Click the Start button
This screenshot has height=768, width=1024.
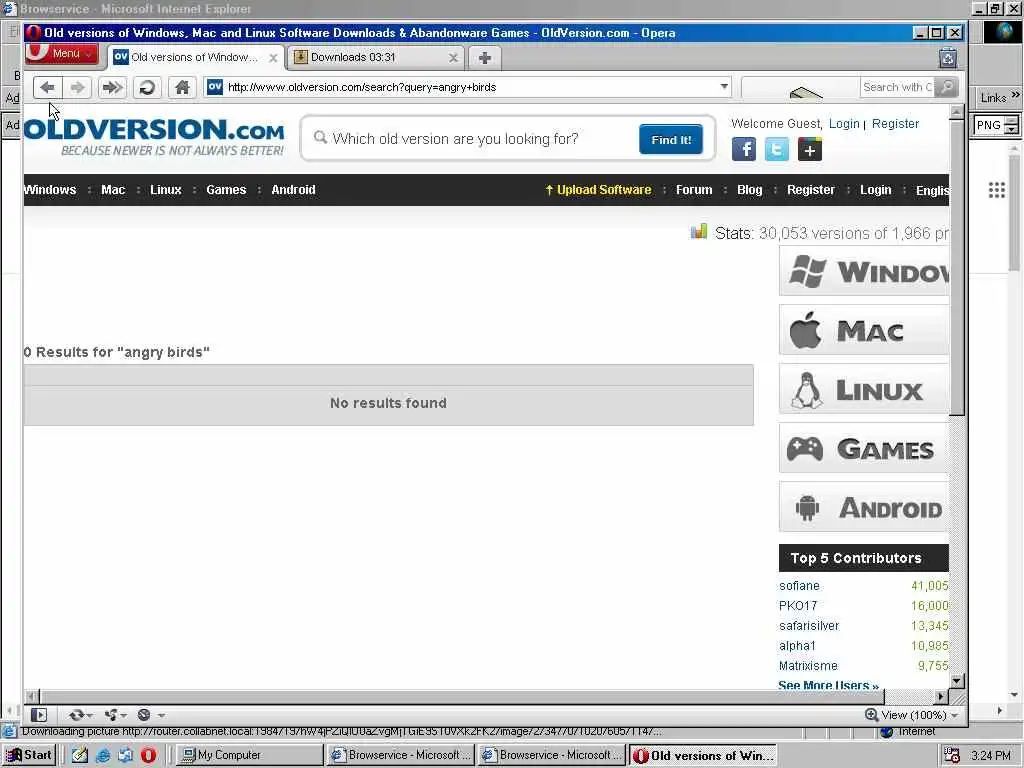29,755
